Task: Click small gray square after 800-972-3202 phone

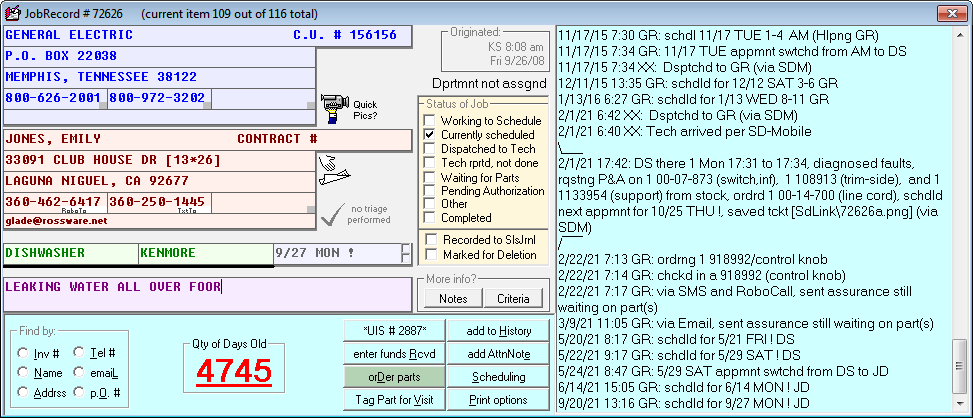Action: point(206,105)
